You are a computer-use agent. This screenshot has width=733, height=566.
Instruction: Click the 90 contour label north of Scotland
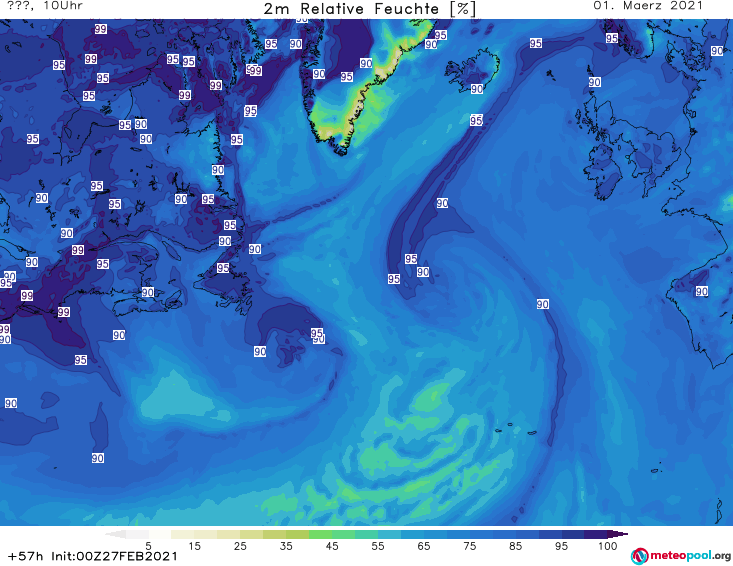pos(594,82)
